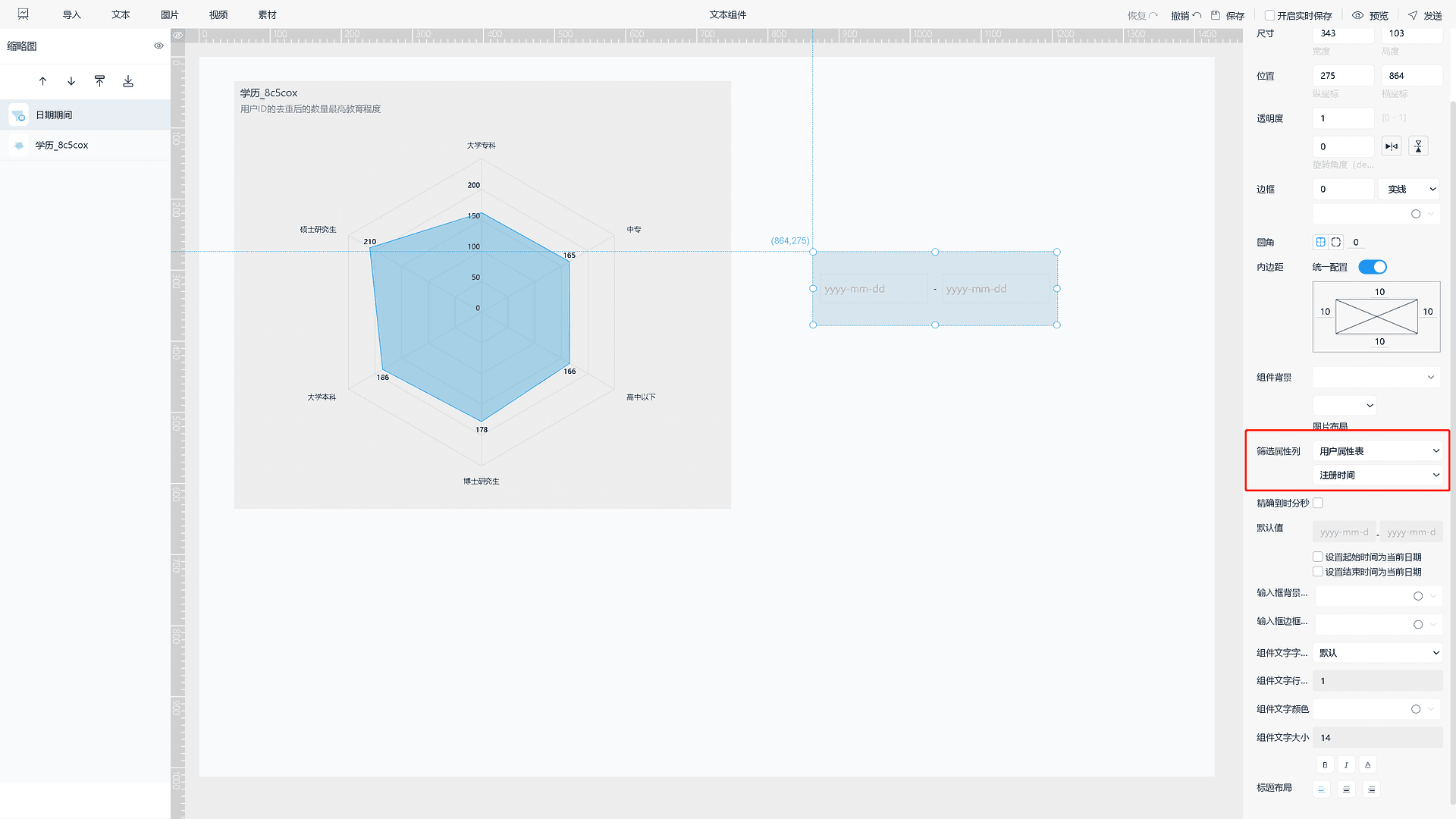Flip component vertically
This screenshot has height=819, width=1456.
(x=1418, y=146)
